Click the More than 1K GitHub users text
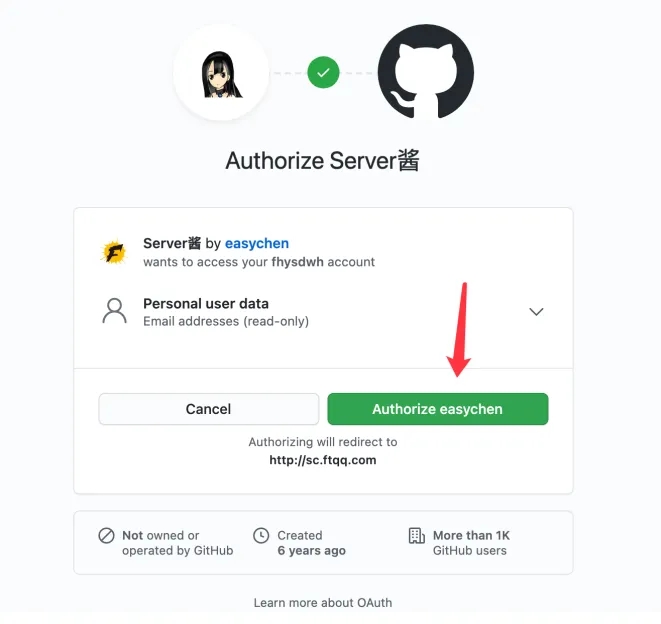661x624 pixels. point(471,543)
